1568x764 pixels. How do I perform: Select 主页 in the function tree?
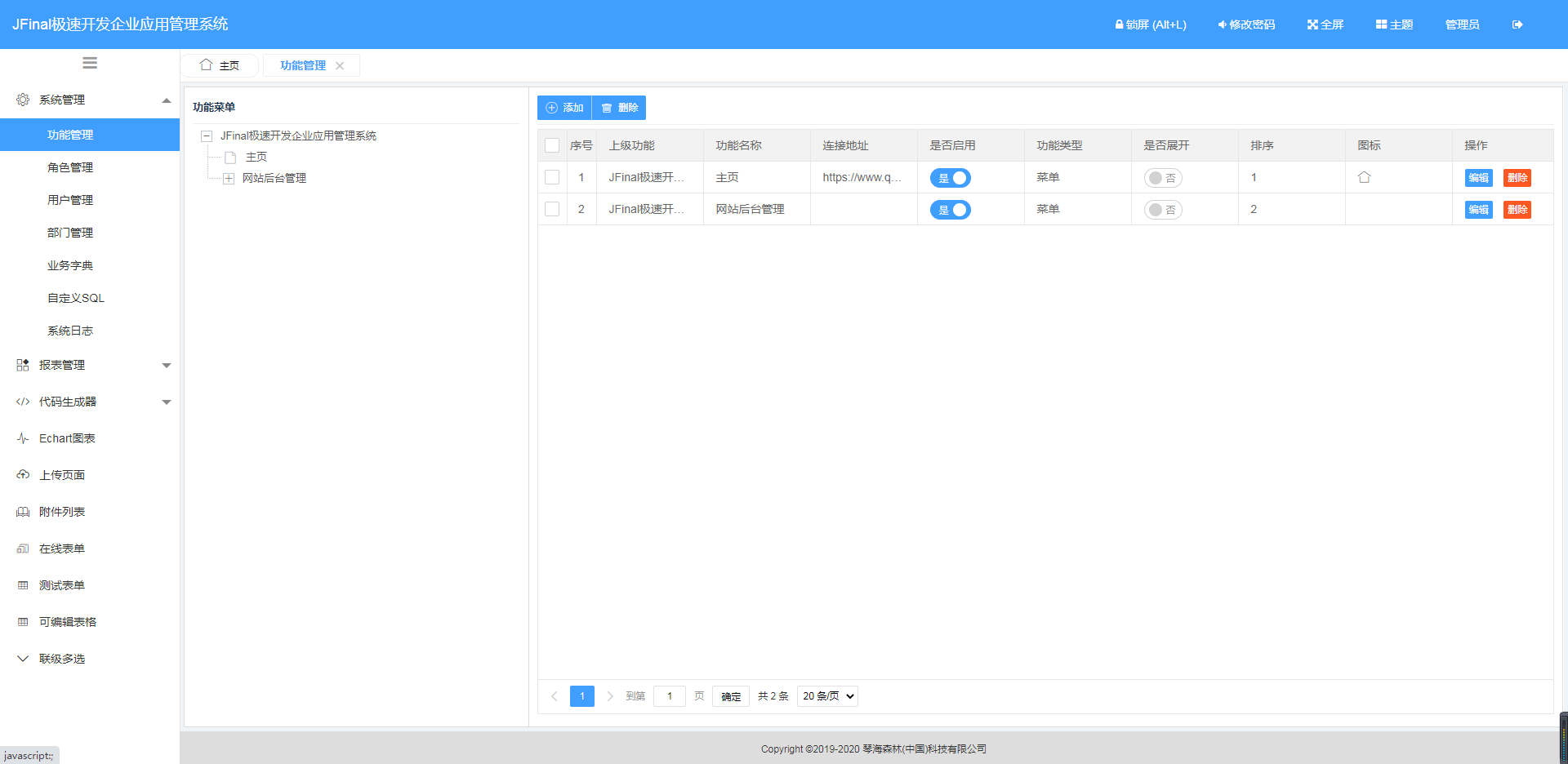click(256, 157)
